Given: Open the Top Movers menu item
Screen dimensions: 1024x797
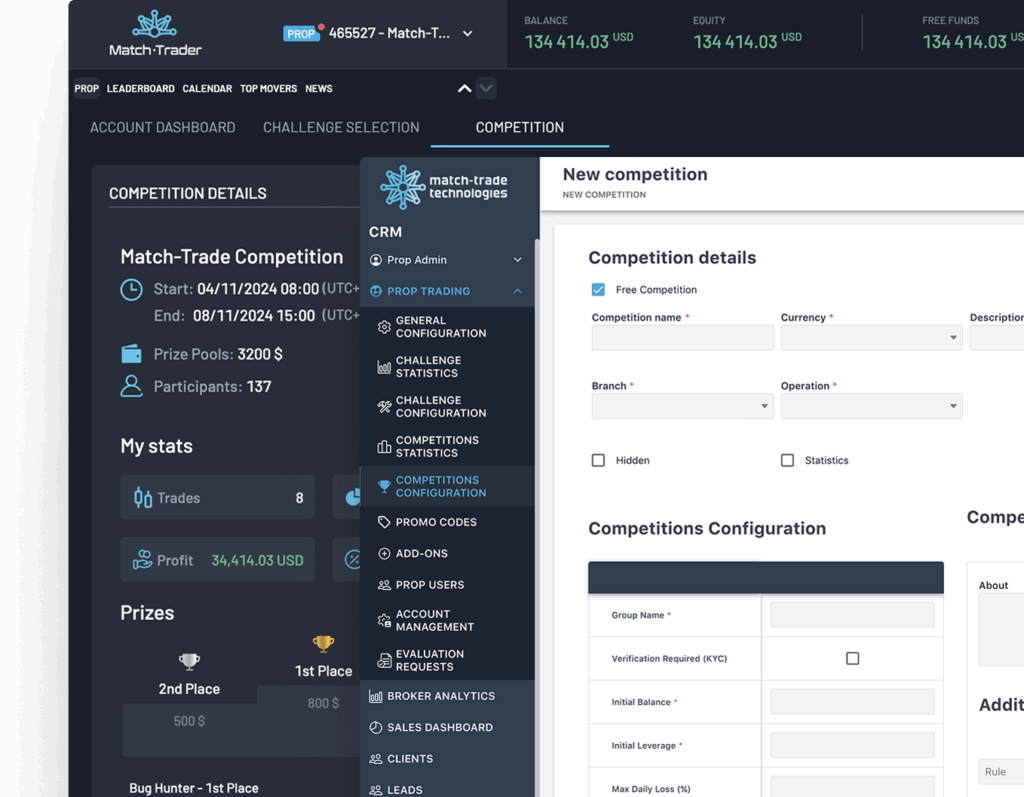Looking at the screenshot, I should pyautogui.click(x=268, y=88).
